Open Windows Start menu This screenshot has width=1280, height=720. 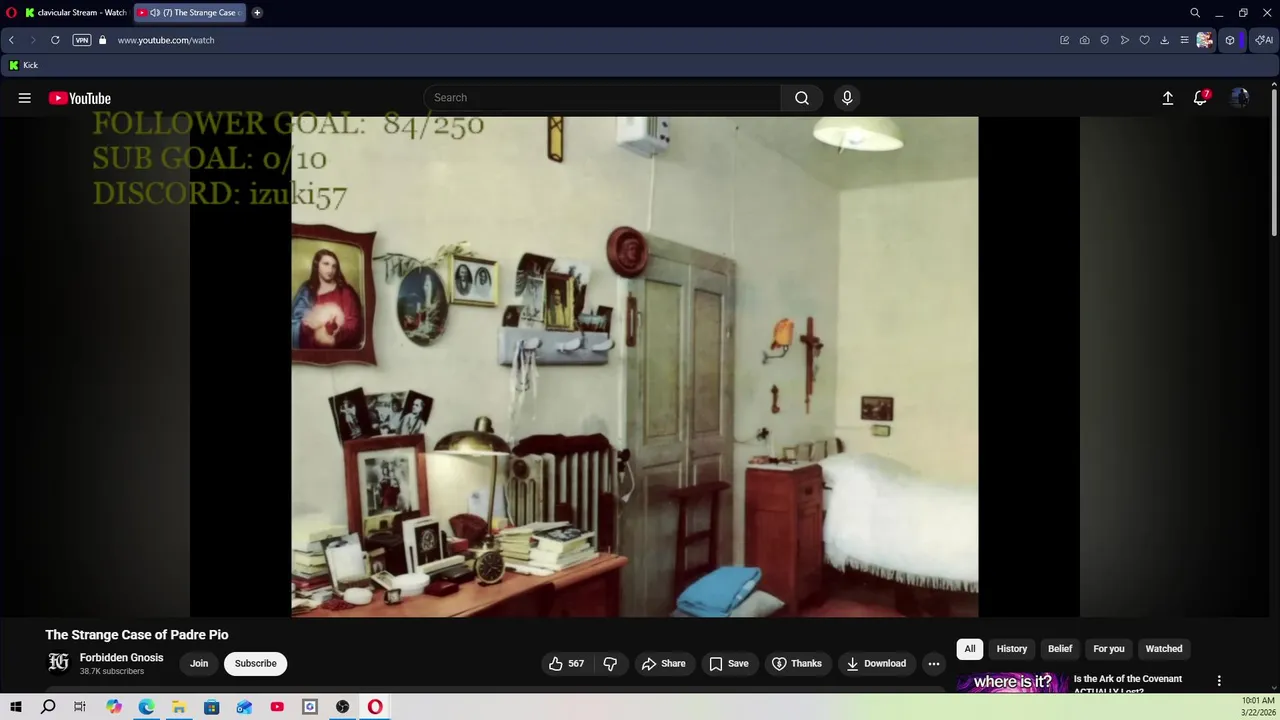coord(16,707)
